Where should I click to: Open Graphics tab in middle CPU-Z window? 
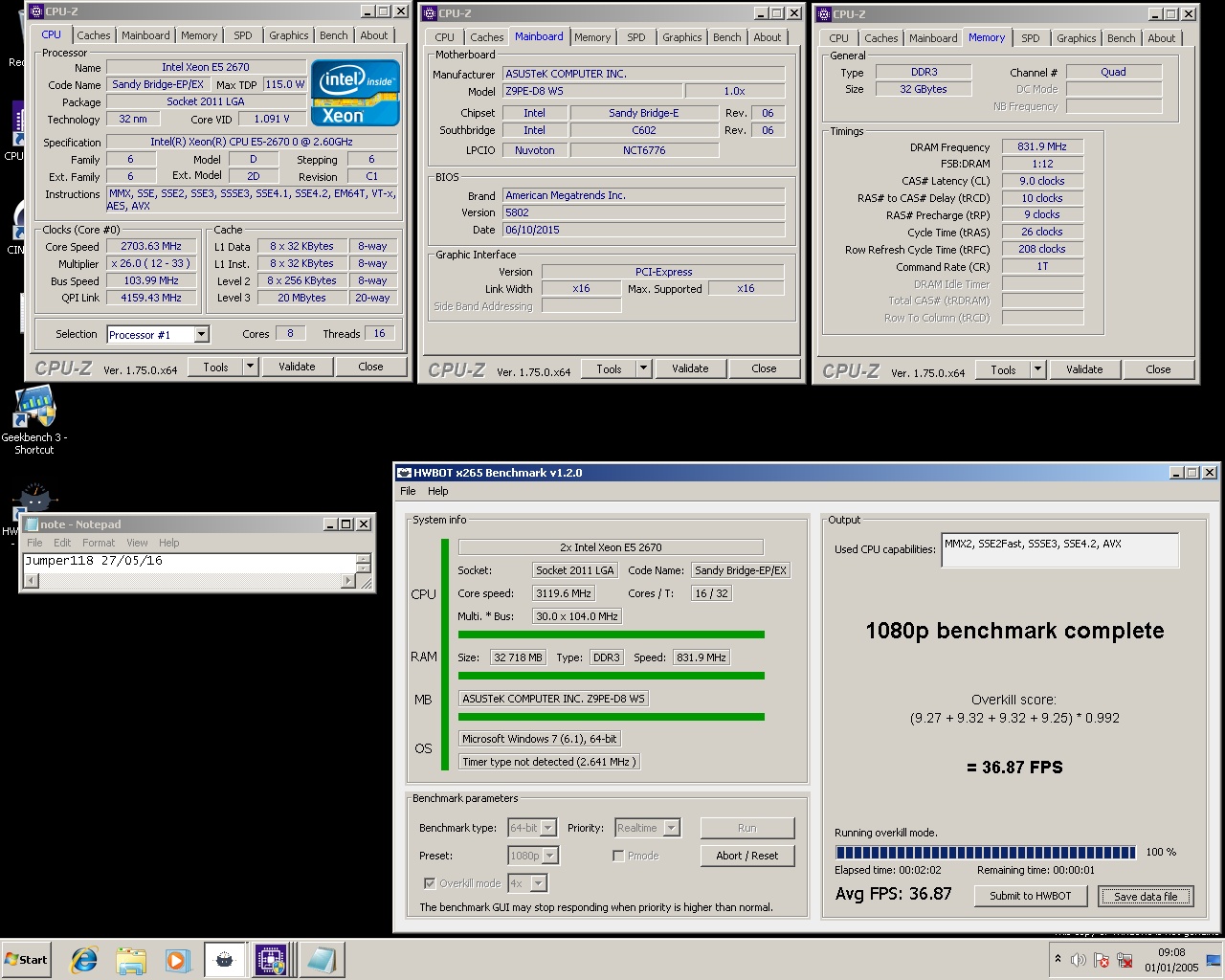681,37
